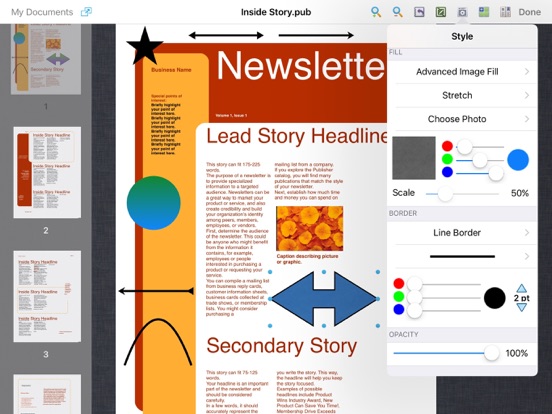Screen dimensions: 552x414
Task: Go back to My Documents
Action: click(x=42, y=12)
